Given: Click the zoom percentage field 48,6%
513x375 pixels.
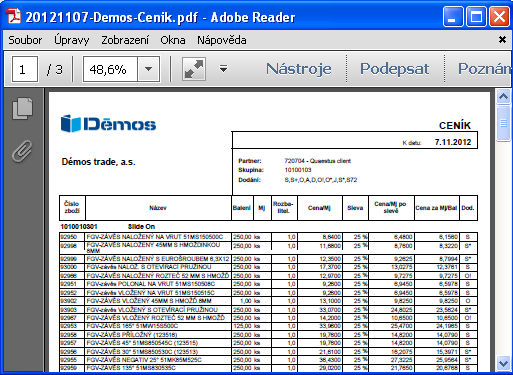Looking at the screenshot, I should tap(110, 69).
